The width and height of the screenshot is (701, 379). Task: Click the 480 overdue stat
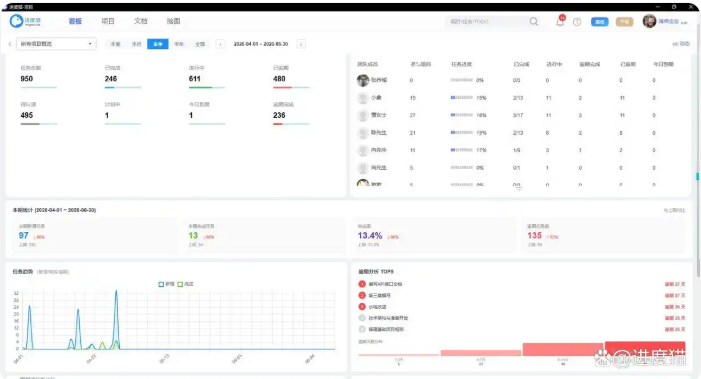pyautogui.click(x=279, y=79)
